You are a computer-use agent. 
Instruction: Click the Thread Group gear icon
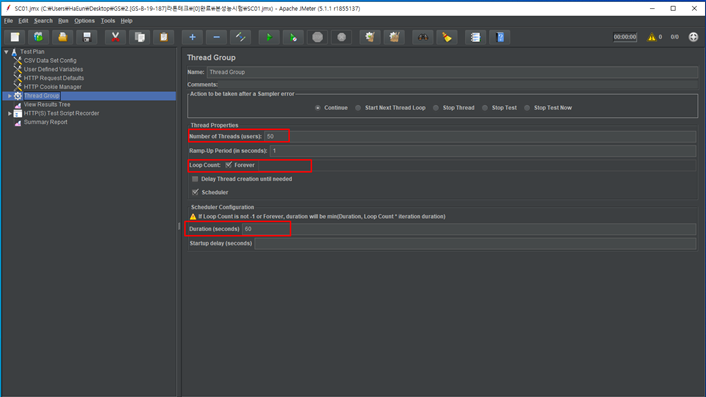coord(18,96)
